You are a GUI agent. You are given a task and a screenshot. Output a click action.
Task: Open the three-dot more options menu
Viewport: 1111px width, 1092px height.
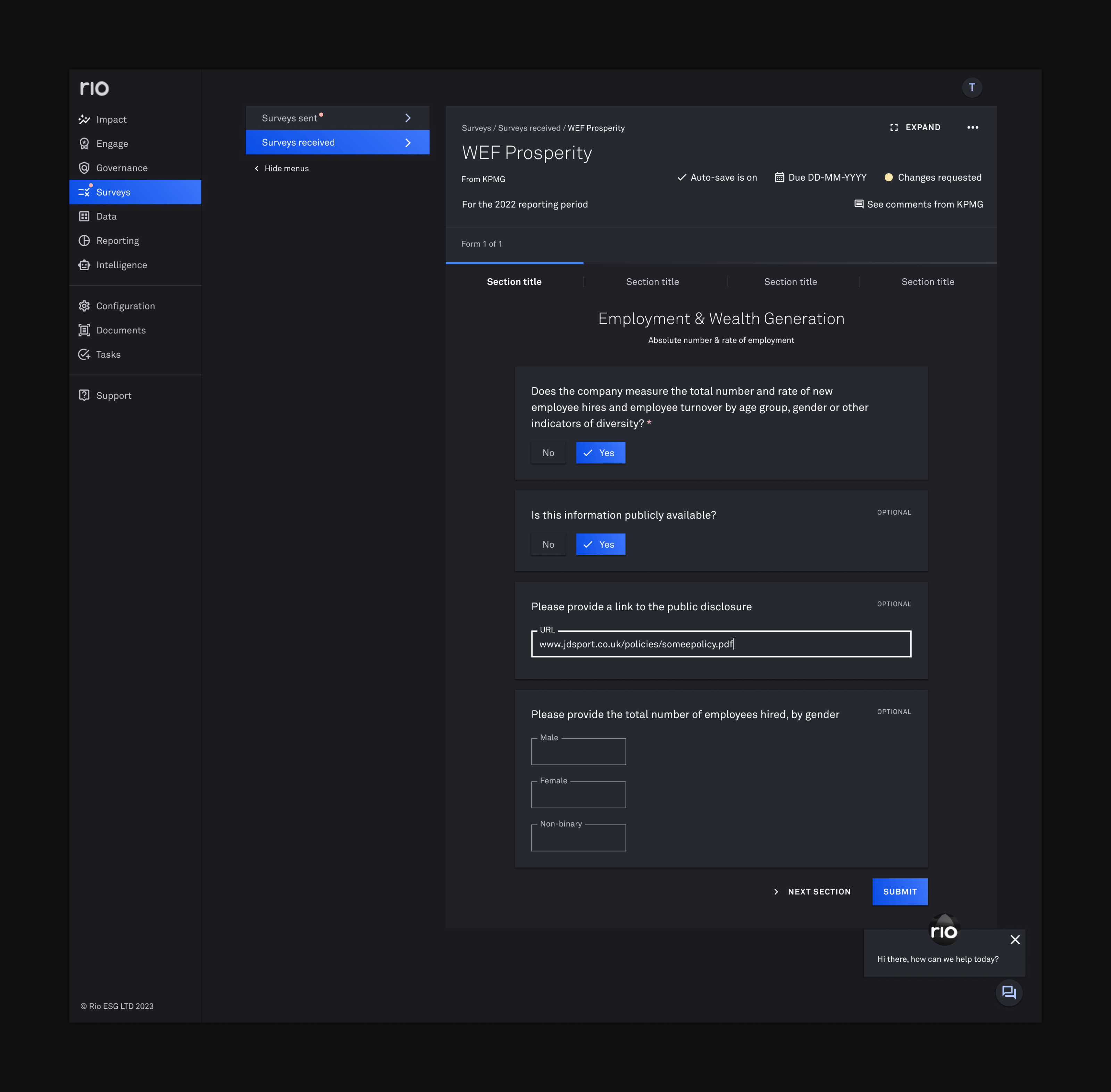click(x=972, y=127)
